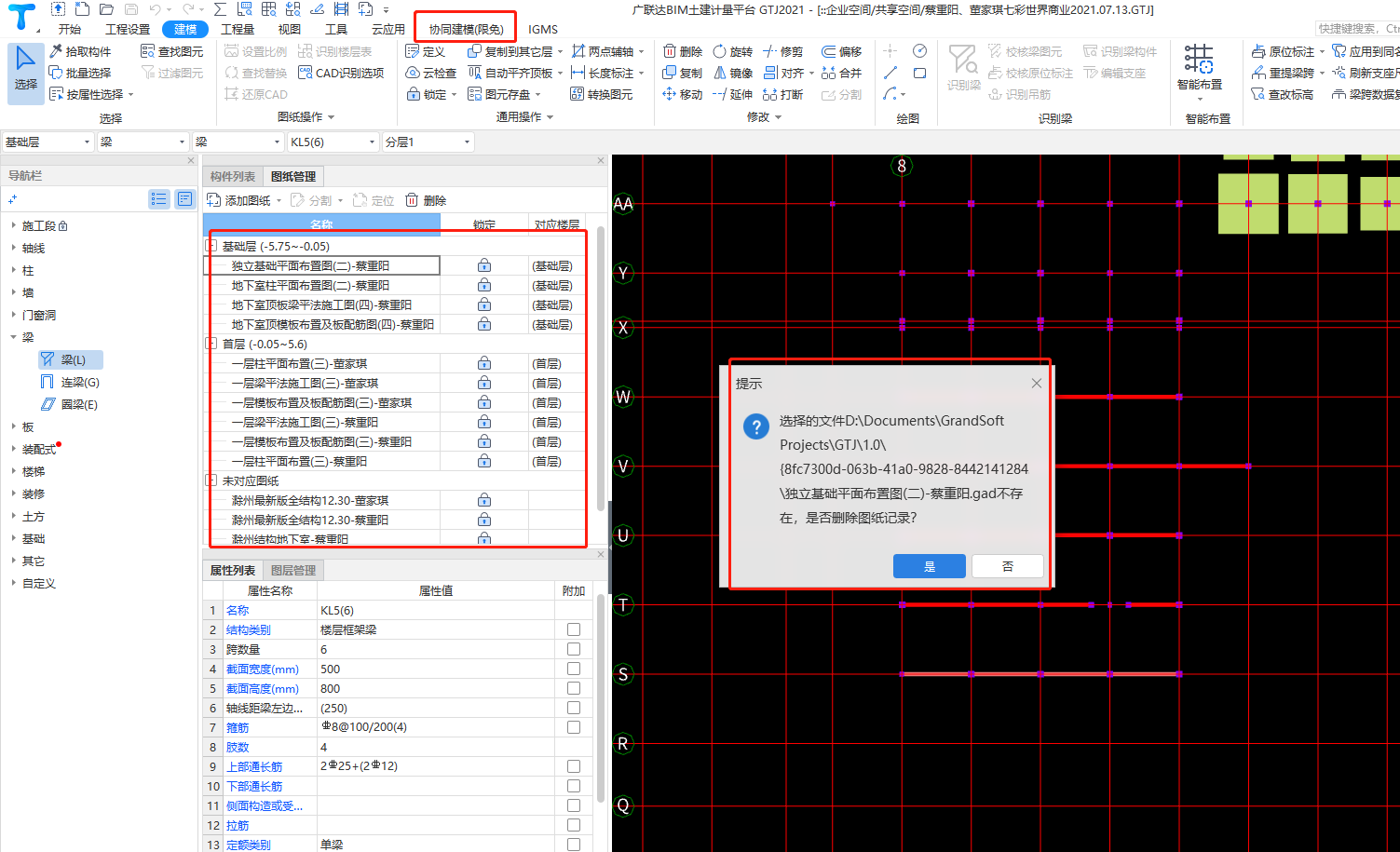The height and width of the screenshot is (852, 1400).
Task: Select the 打断 break tool
Action: tap(782, 94)
